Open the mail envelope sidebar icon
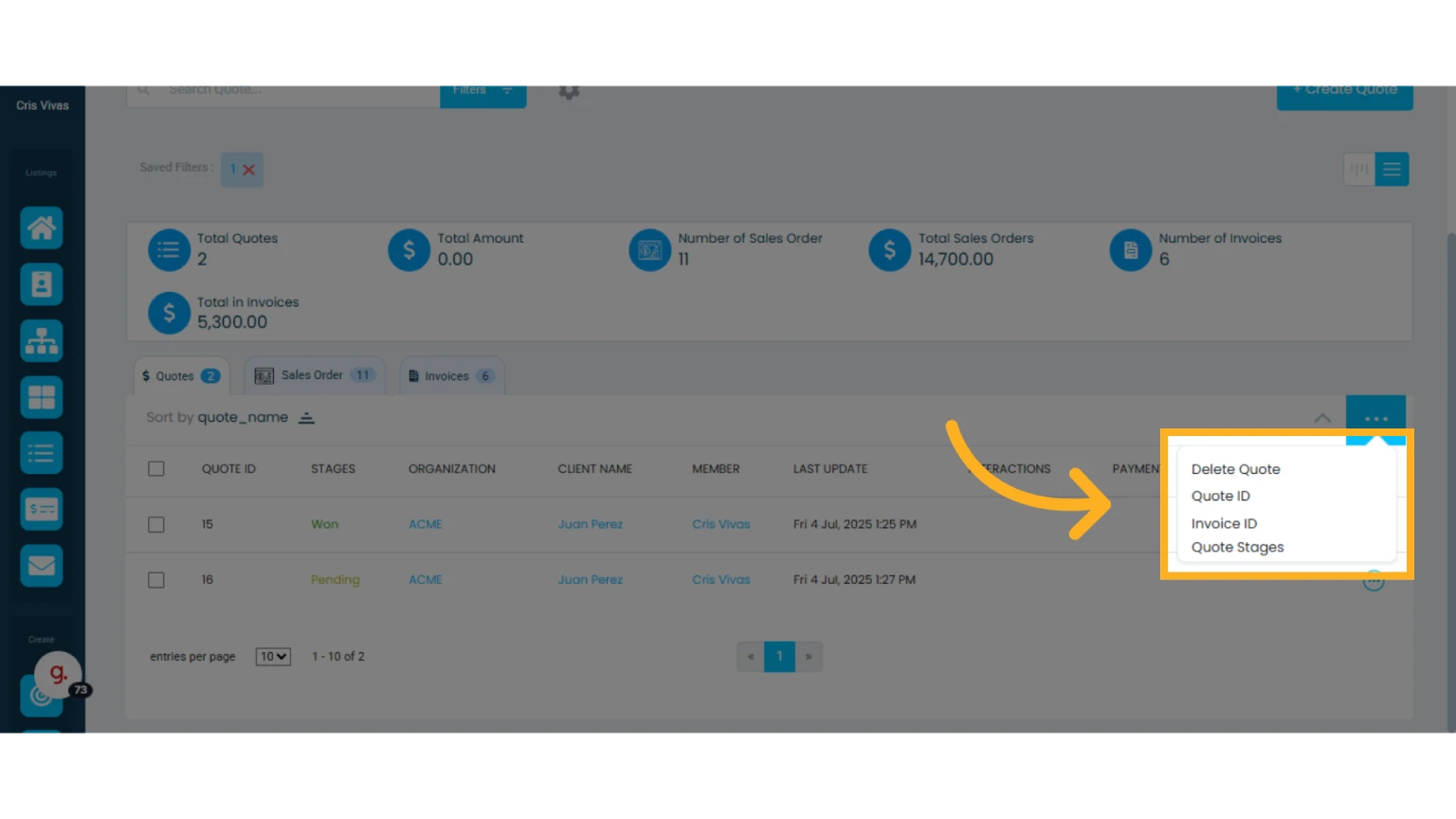Image resolution: width=1456 pixels, height=819 pixels. click(42, 566)
